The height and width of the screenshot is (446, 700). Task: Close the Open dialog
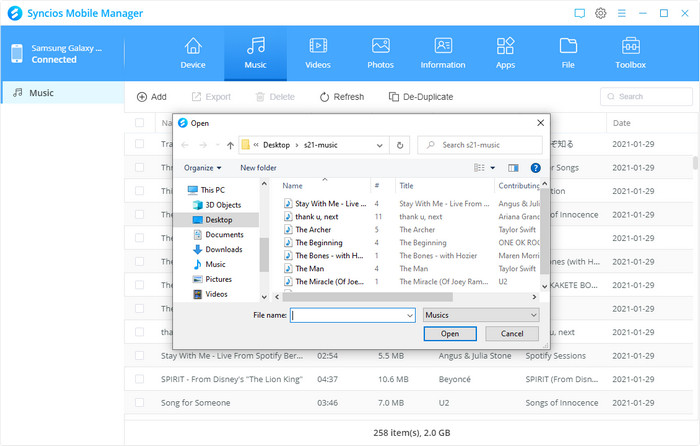point(540,123)
